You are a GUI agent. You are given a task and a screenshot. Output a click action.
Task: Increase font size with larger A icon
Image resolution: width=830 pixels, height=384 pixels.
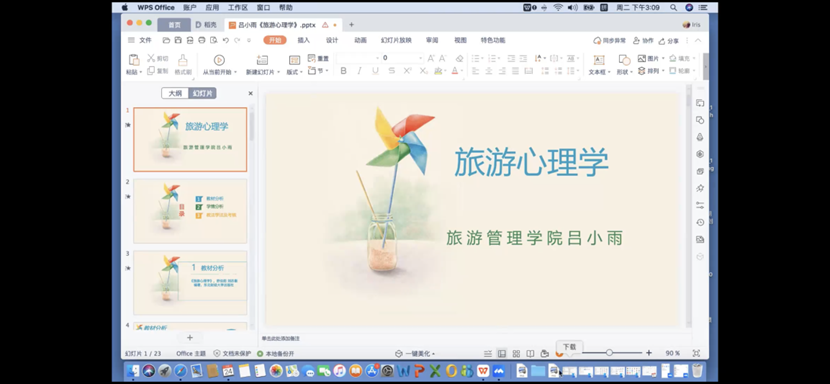pos(431,58)
